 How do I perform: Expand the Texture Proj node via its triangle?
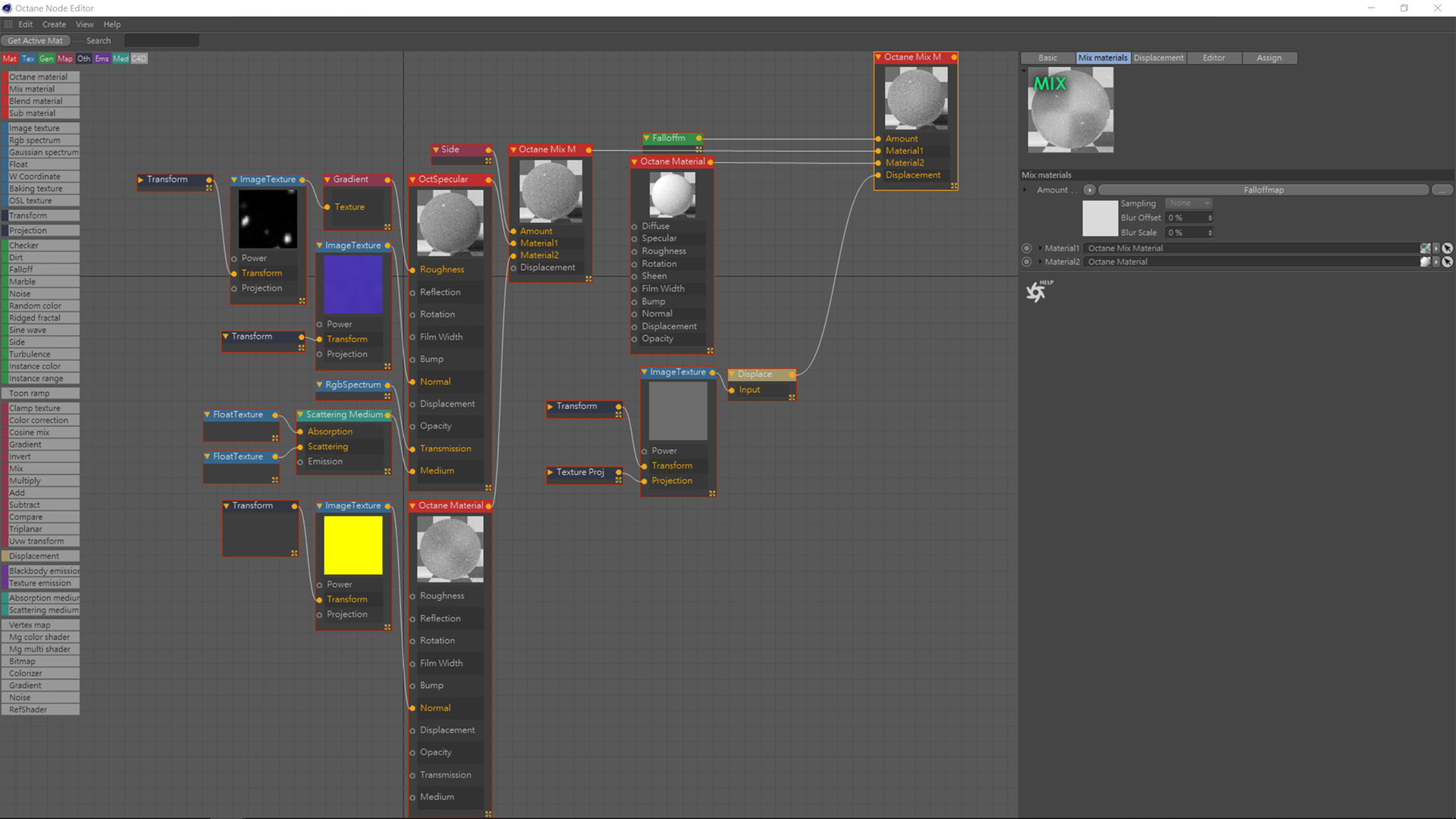pyautogui.click(x=551, y=472)
